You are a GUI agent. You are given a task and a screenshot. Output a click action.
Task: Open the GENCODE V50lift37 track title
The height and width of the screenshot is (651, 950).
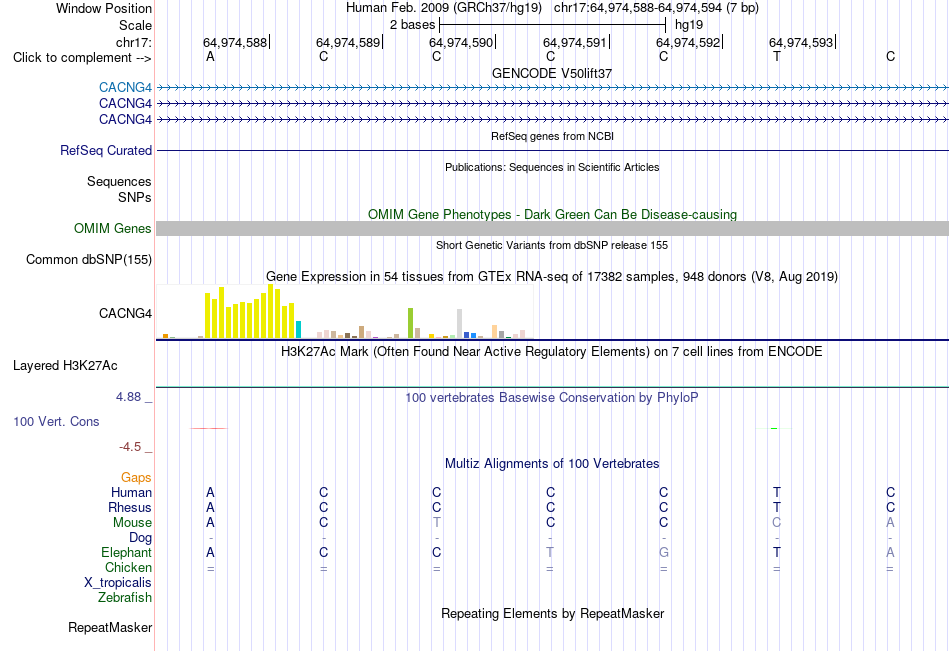552,73
